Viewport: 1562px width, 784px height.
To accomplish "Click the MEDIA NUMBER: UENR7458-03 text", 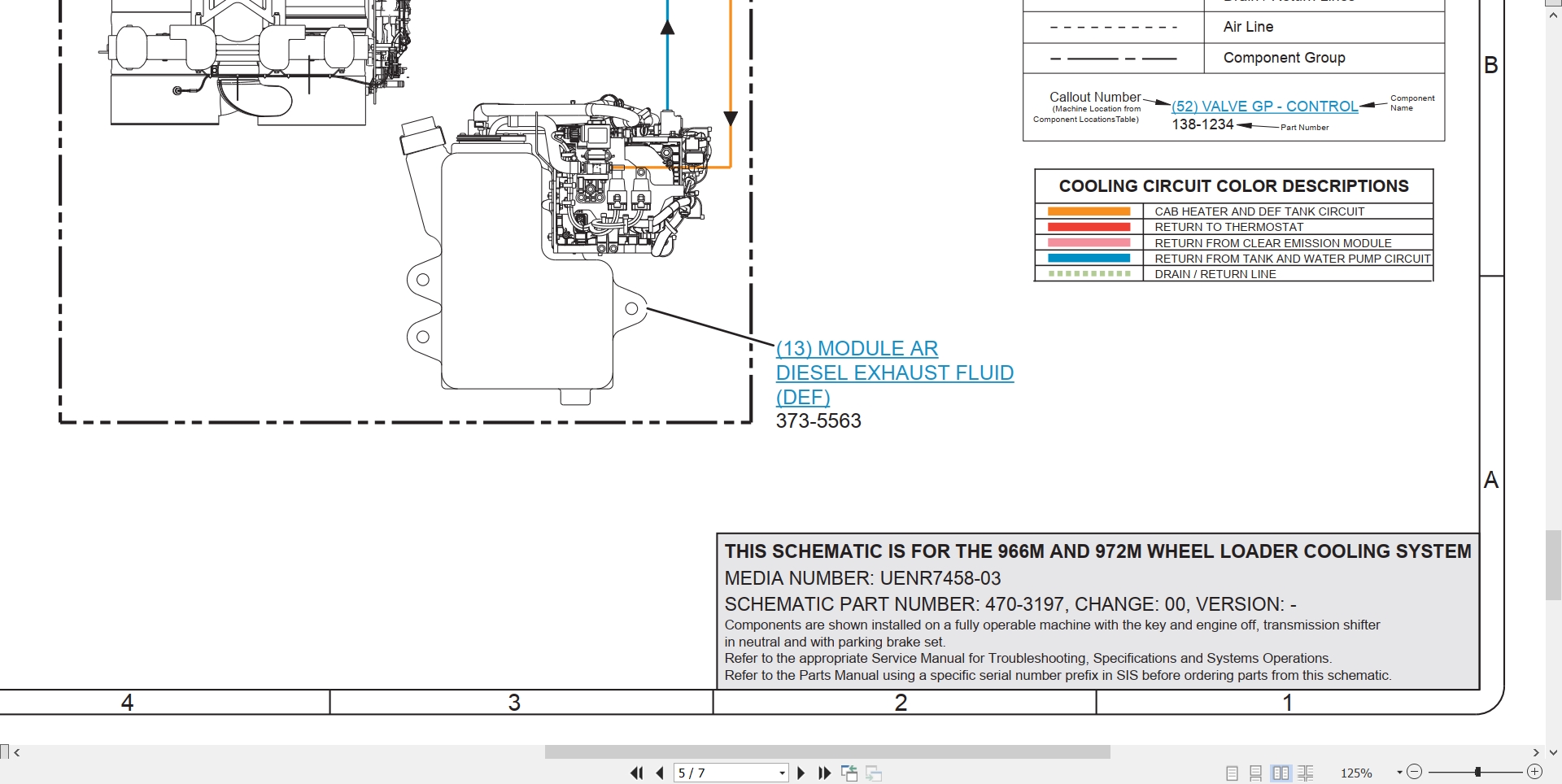I will 862,578.
